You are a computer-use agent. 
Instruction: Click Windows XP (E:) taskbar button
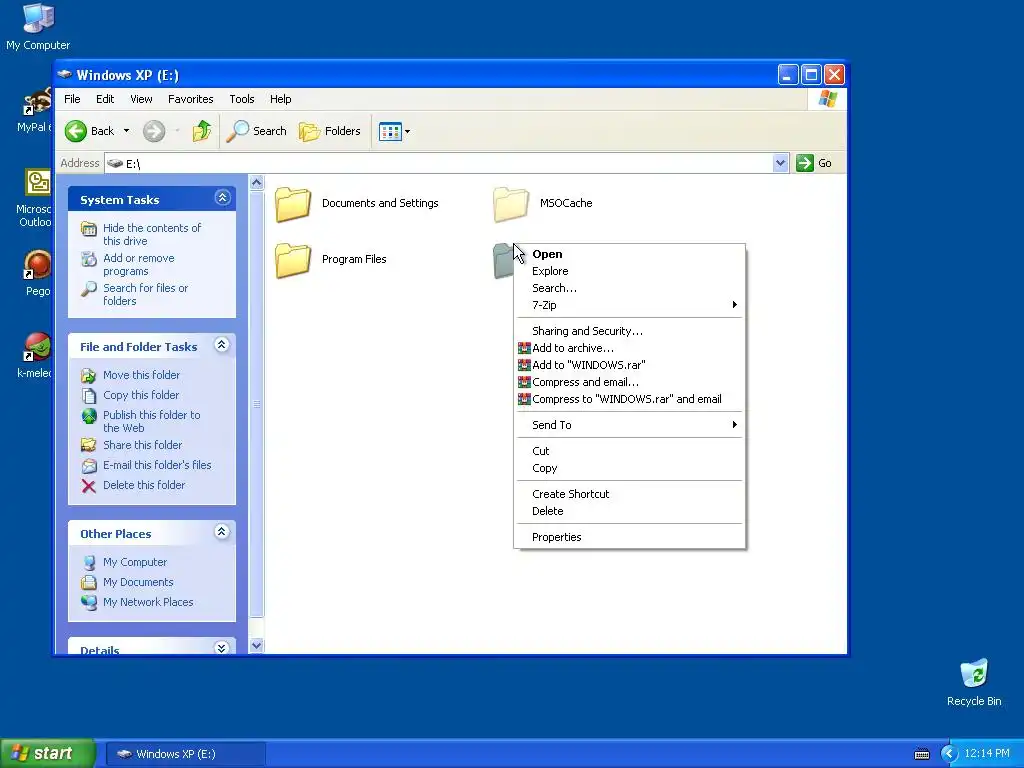tap(185, 754)
